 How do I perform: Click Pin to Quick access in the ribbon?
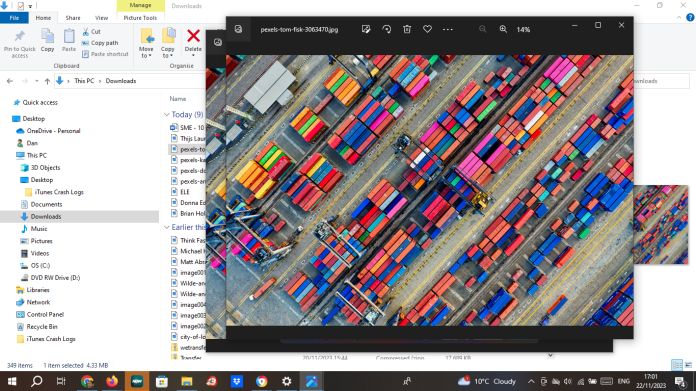[20, 44]
